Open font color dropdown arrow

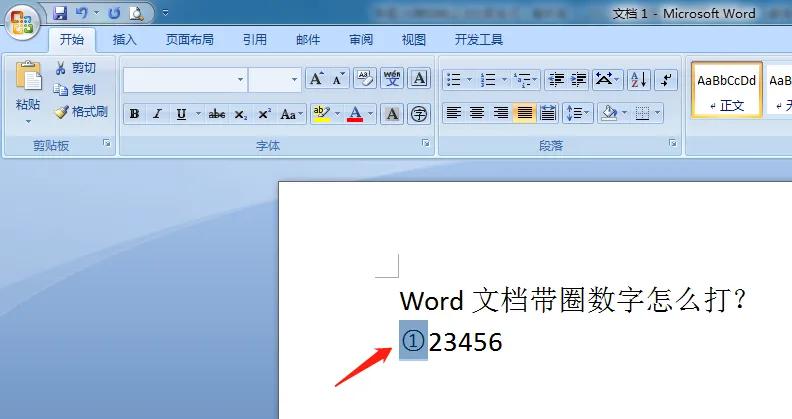coord(371,114)
